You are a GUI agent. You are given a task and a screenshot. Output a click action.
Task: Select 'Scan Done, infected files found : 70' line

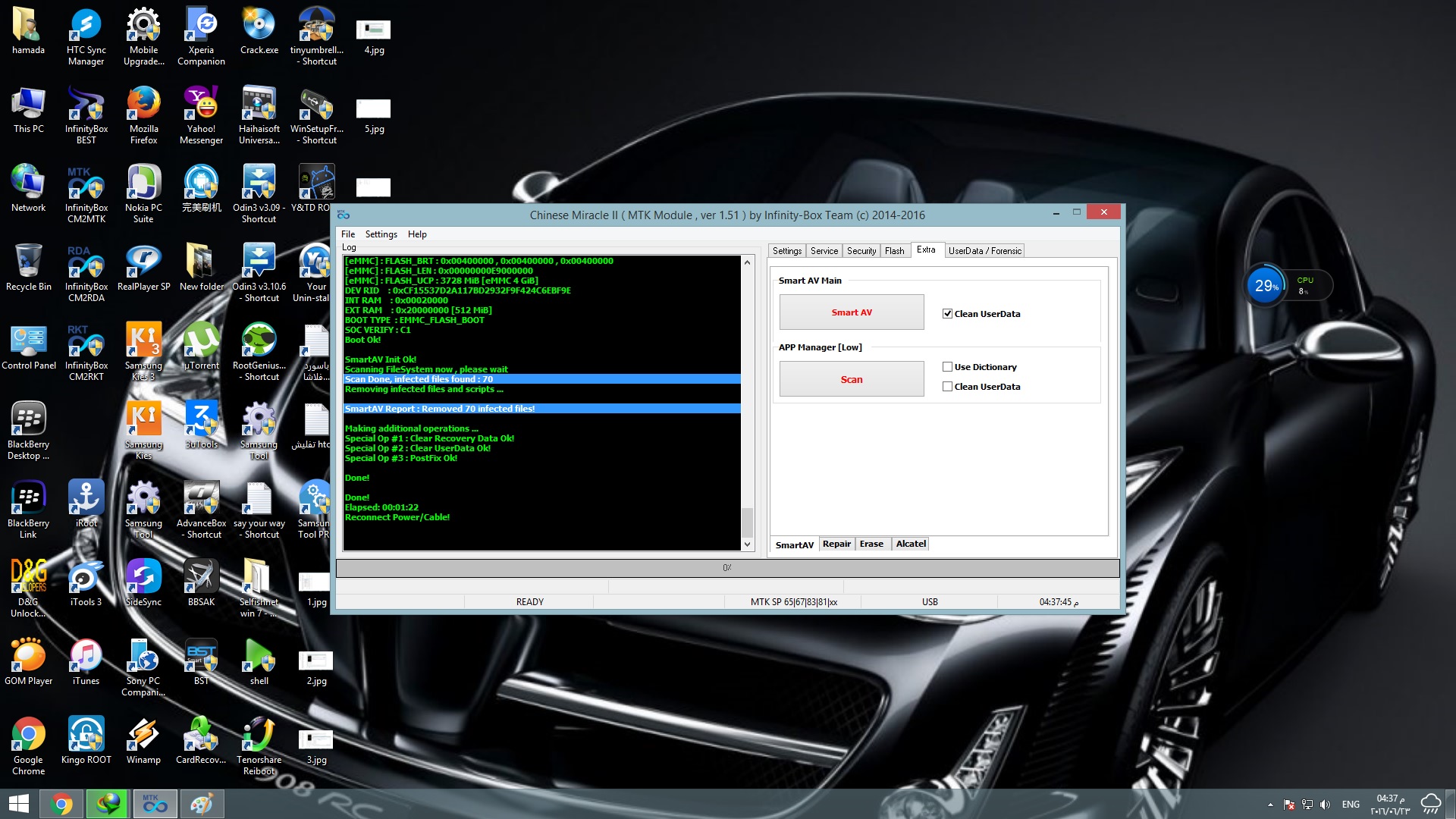pyautogui.click(x=541, y=379)
